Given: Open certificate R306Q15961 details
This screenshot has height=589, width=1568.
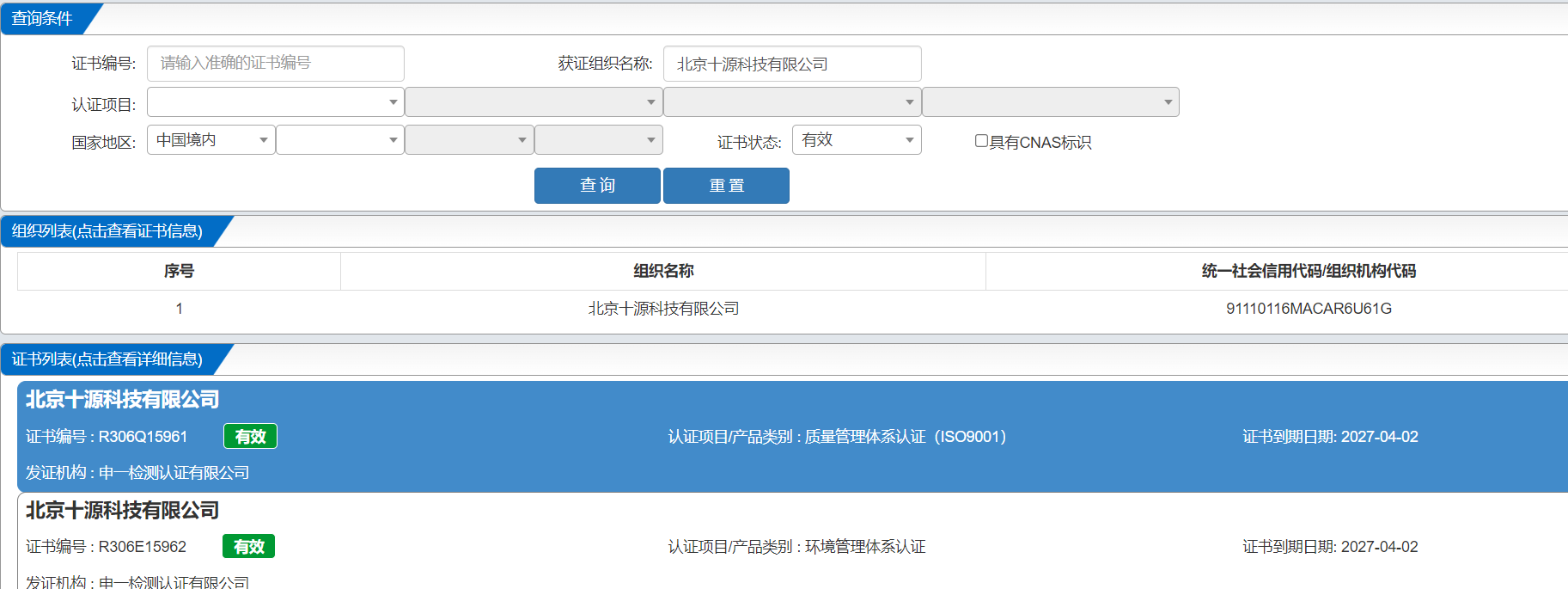Looking at the screenshot, I should coord(792,437).
